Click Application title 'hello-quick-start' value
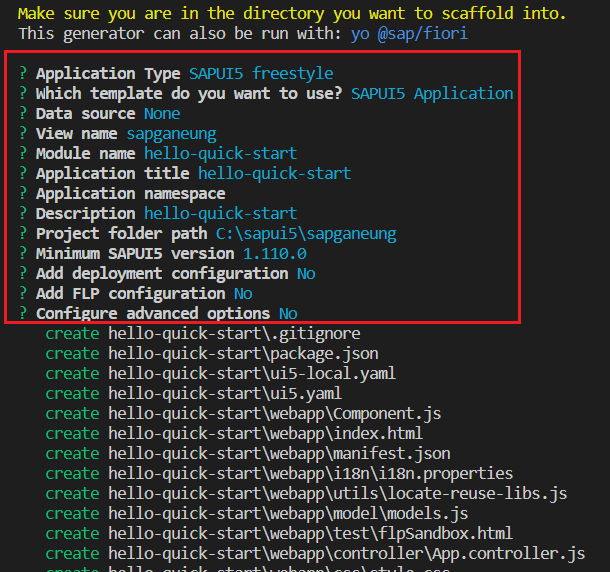The height and width of the screenshot is (572, 610). pos(274,174)
